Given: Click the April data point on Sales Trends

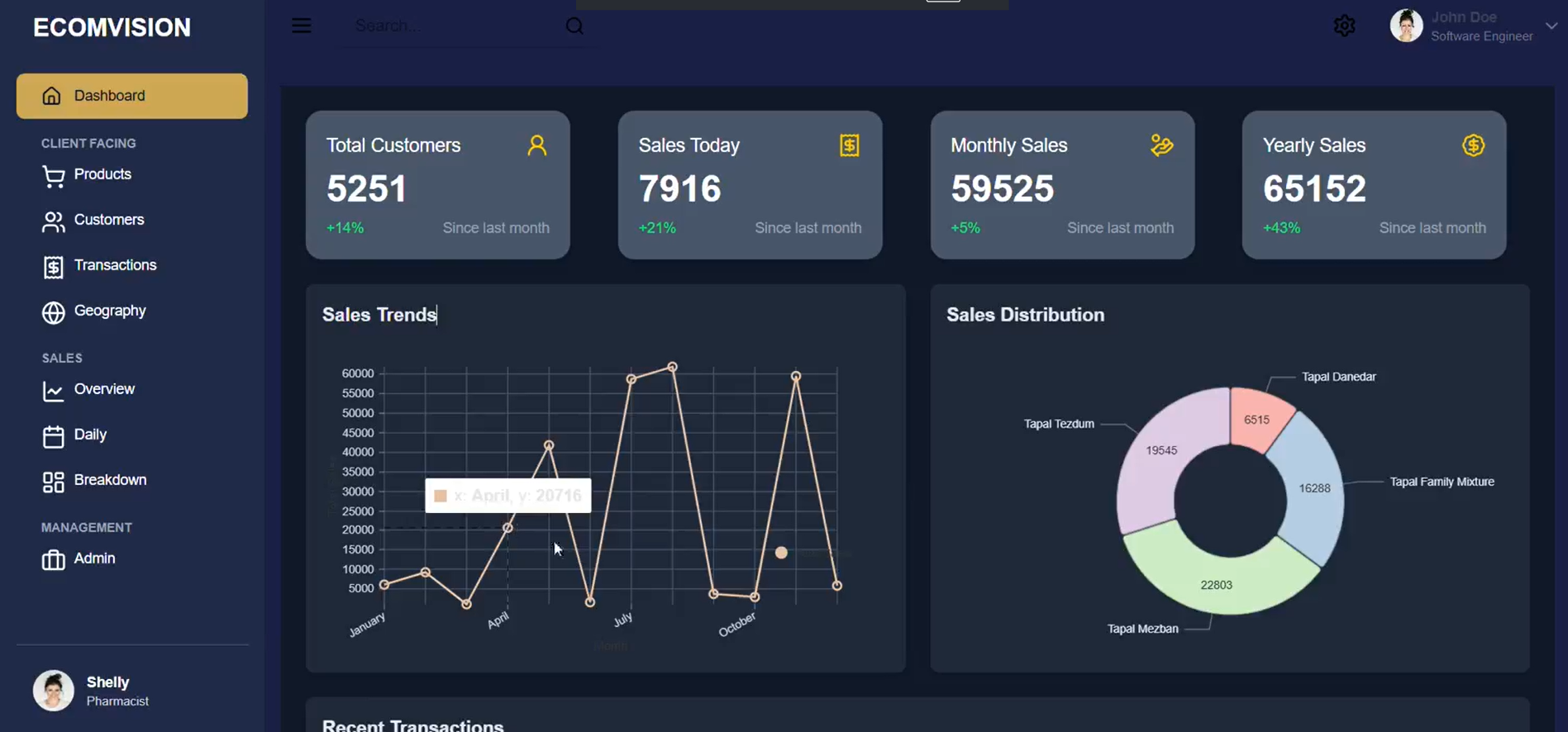Looking at the screenshot, I should (x=508, y=528).
